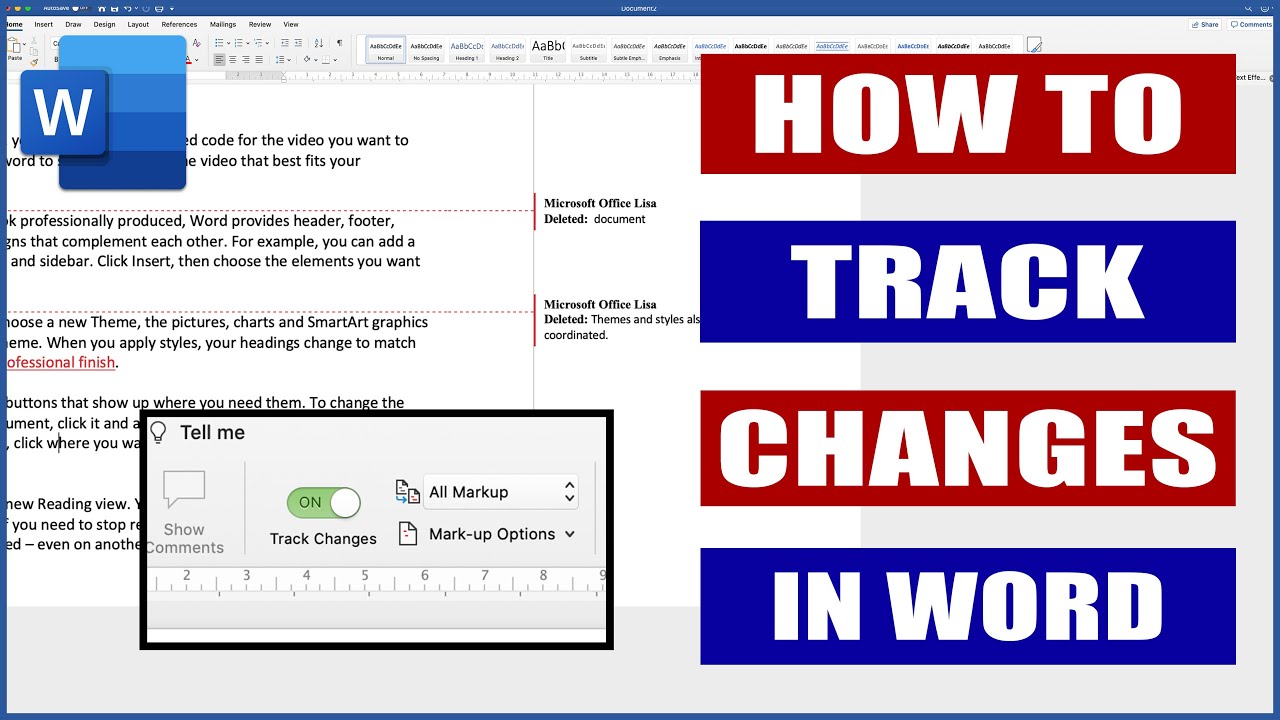
Task: Align text left
Action: (x=219, y=59)
